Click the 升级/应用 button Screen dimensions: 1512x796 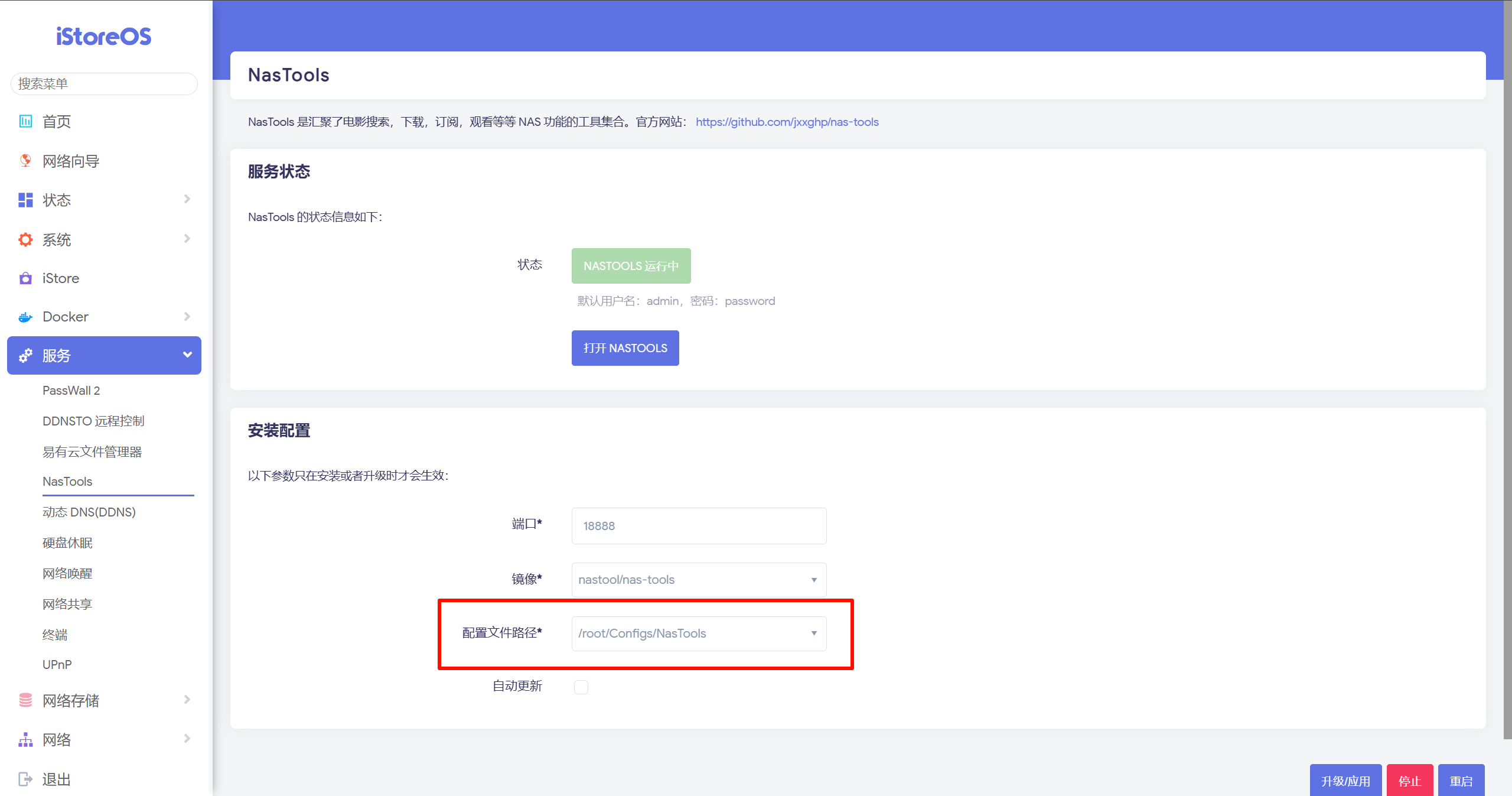[x=1345, y=781]
